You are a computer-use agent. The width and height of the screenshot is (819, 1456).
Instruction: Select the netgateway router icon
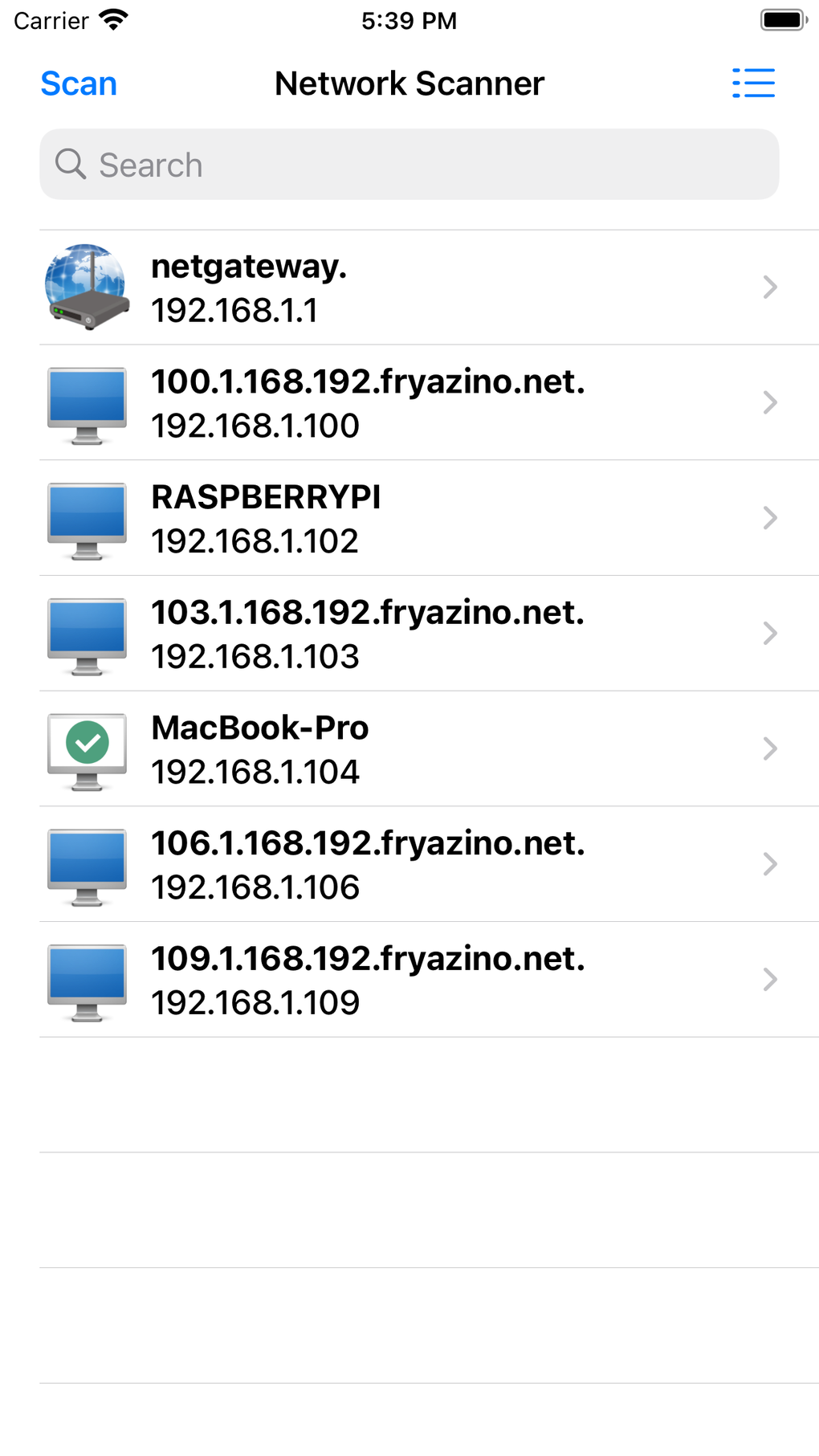[x=87, y=288]
